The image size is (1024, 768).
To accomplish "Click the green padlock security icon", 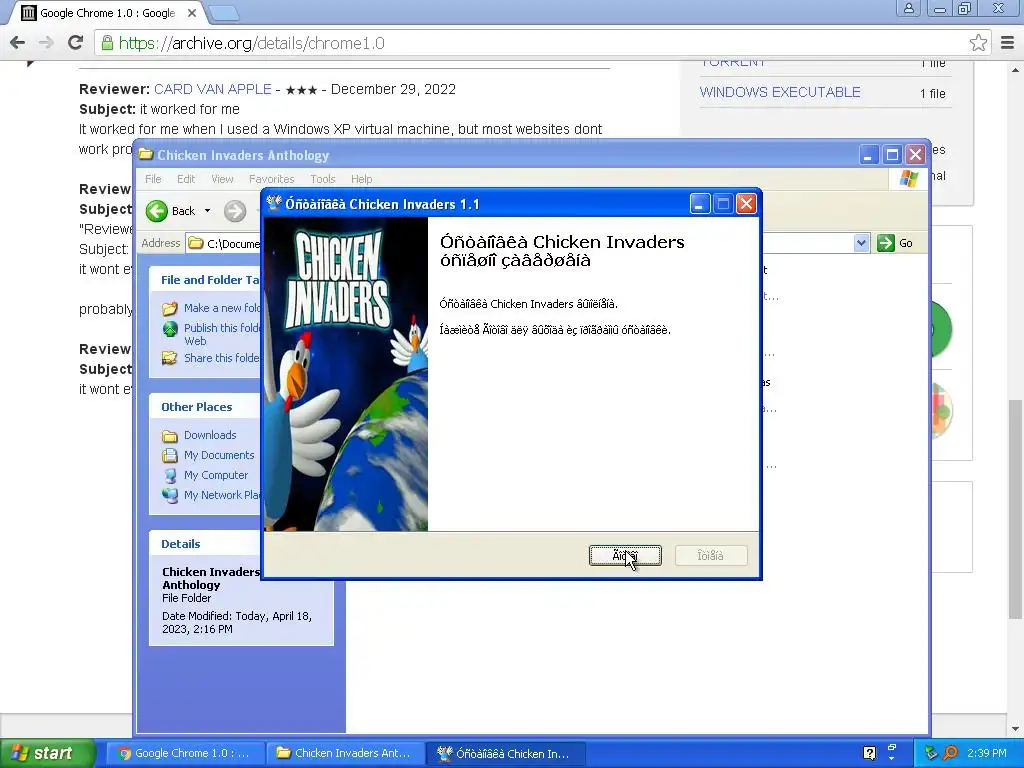I will pyautogui.click(x=106, y=43).
